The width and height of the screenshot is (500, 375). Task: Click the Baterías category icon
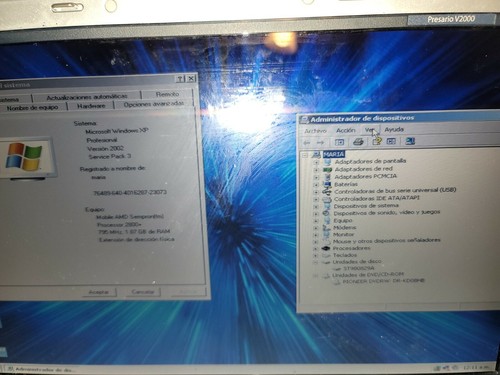(327, 184)
